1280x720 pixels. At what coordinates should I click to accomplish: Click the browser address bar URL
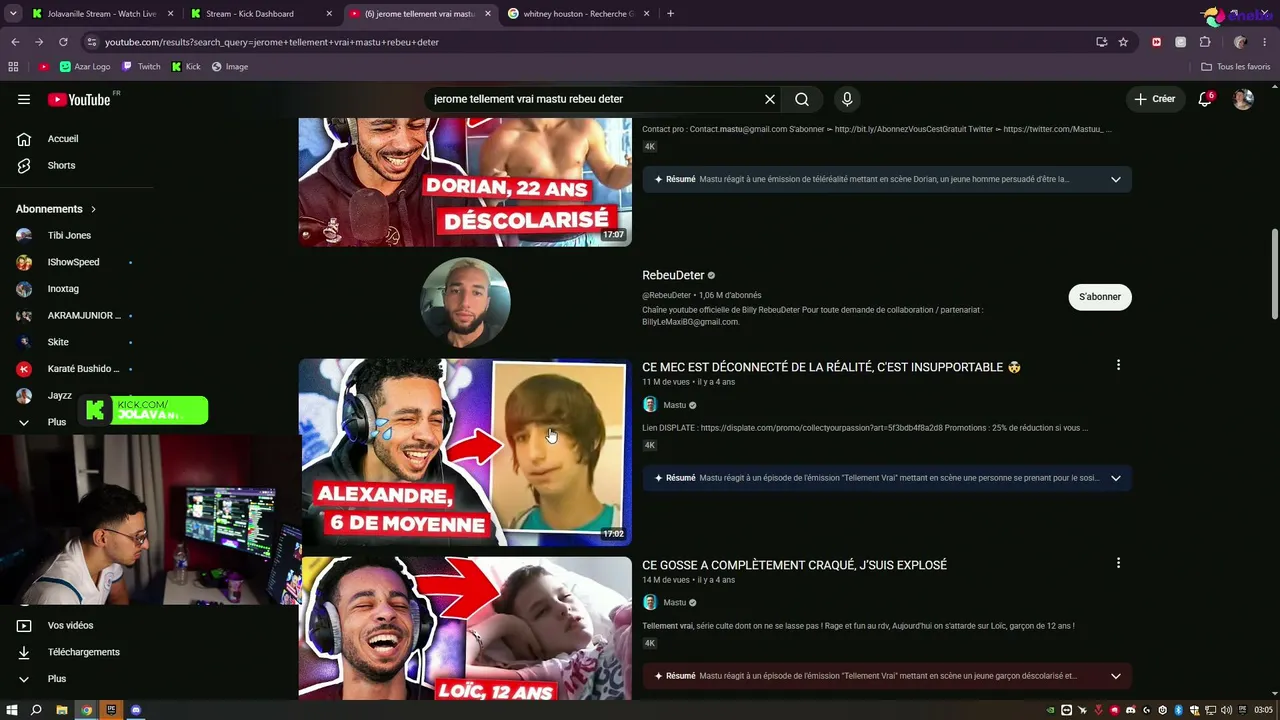click(x=272, y=42)
